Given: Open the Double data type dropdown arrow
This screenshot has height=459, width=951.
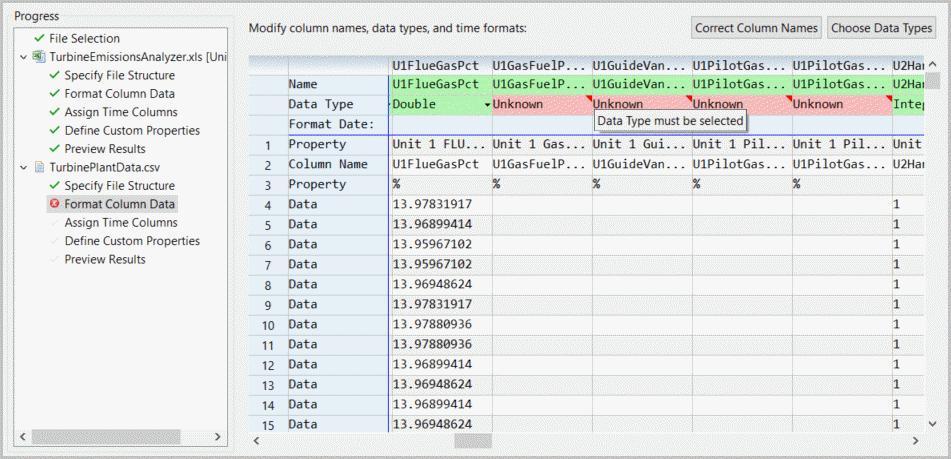Looking at the screenshot, I should pyautogui.click(x=487, y=105).
